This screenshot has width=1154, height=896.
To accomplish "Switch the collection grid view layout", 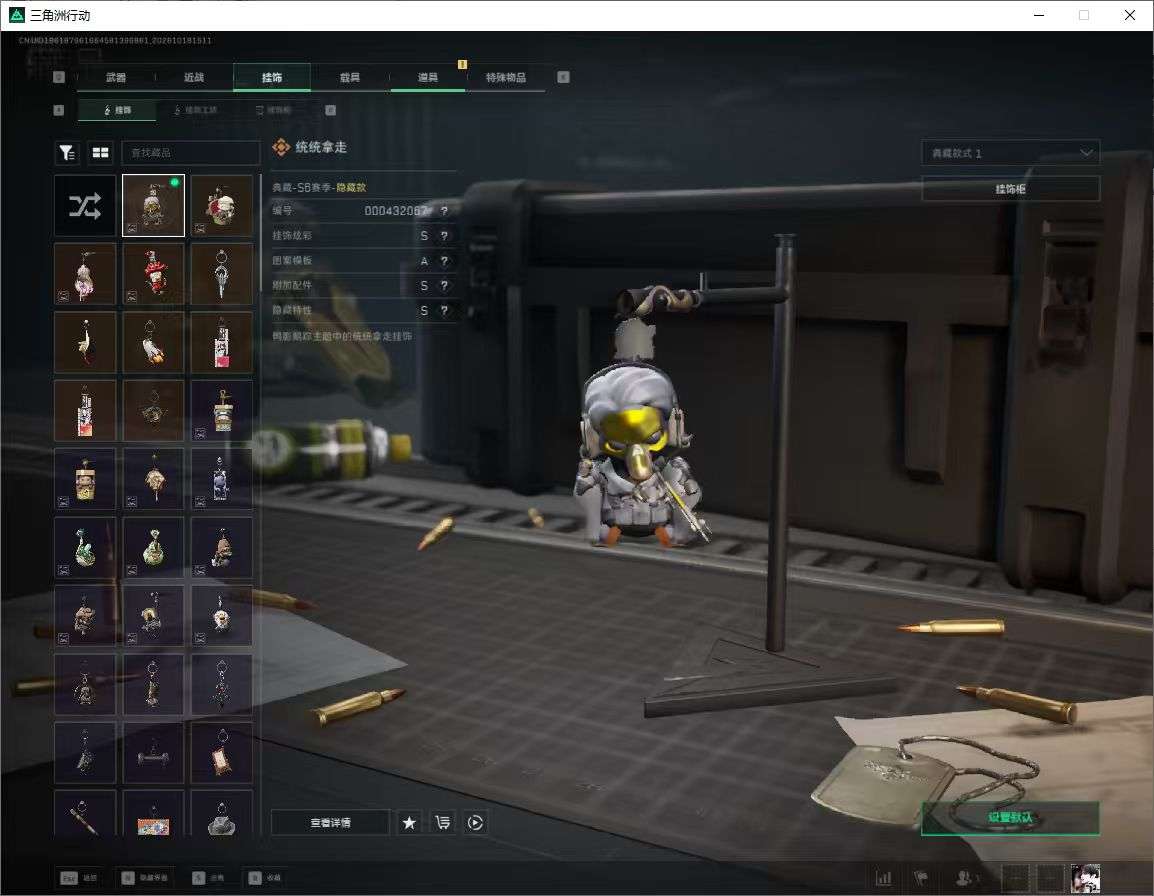I will coord(100,152).
